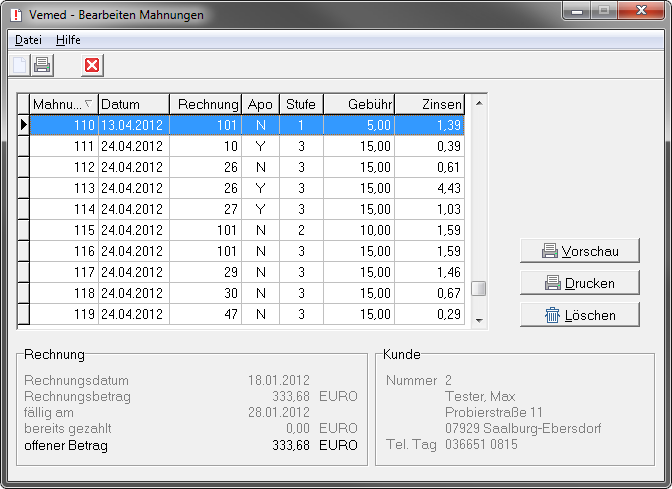Click the Gebühr column header

(359, 104)
